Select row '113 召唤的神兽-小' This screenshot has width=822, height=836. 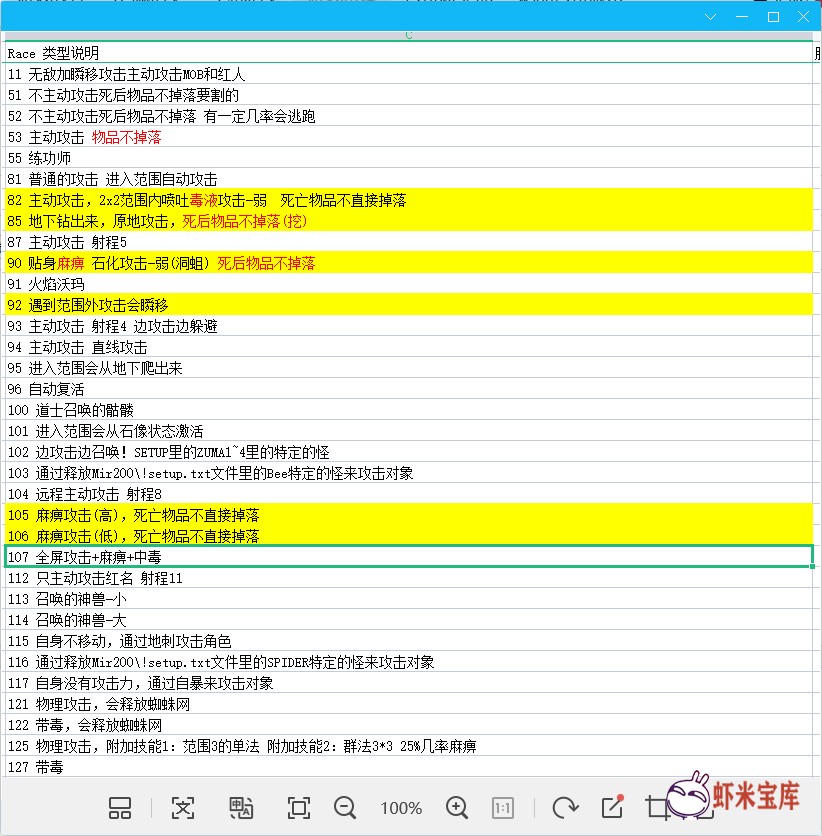pyautogui.click(x=408, y=599)
